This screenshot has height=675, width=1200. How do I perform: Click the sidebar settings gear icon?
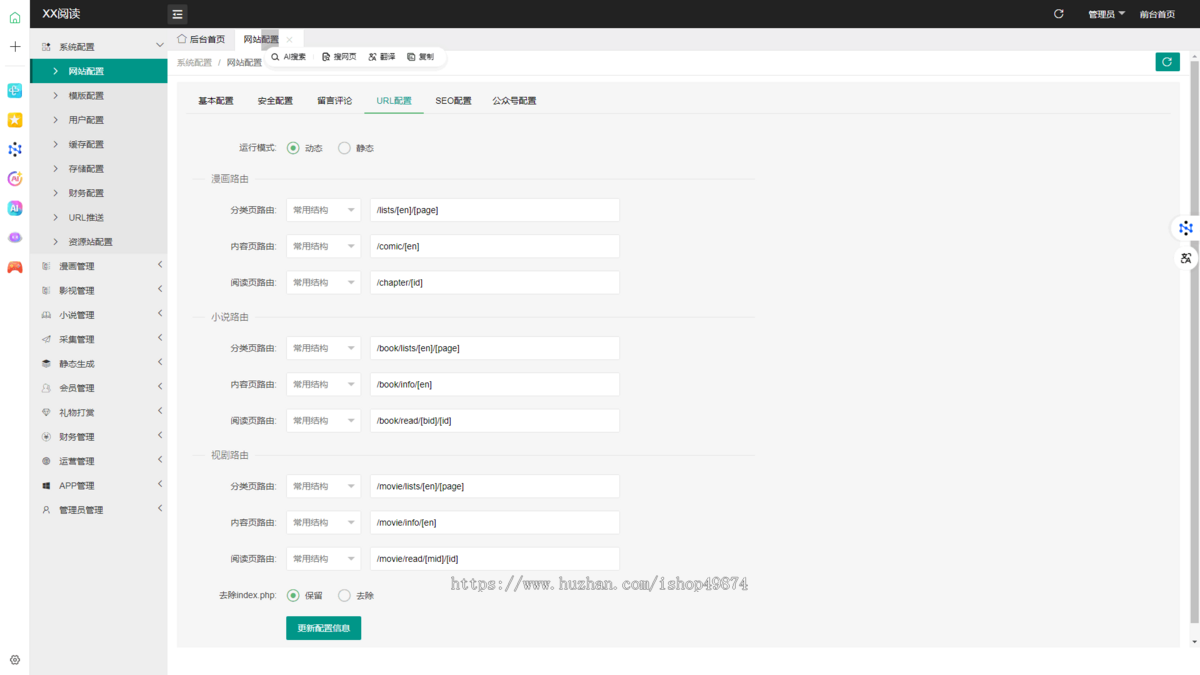coord(15,660)
